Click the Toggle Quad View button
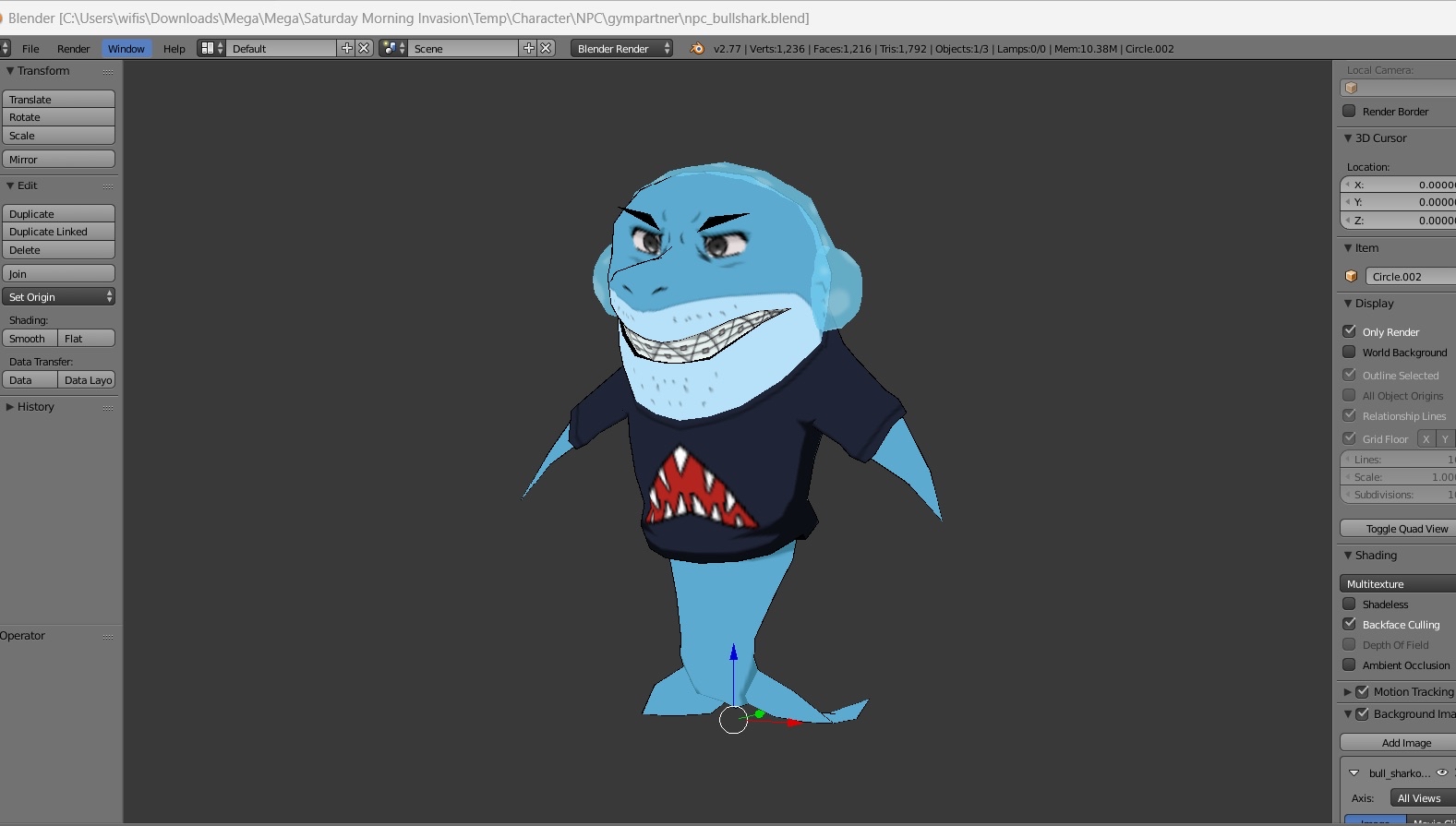1456x826 pixels. click(x=1398, y=528)
